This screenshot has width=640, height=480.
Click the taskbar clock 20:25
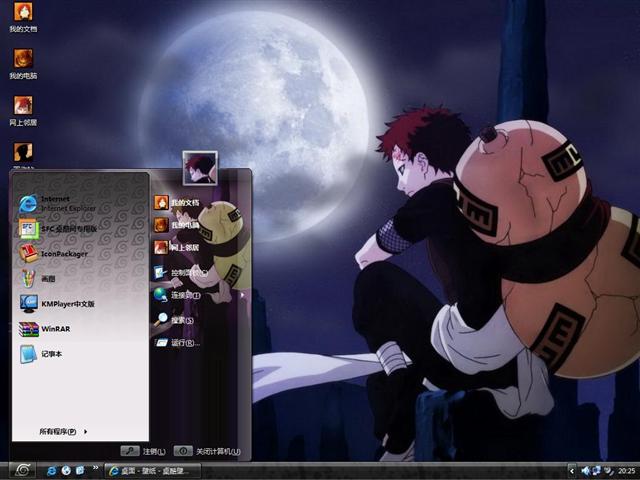(x=626, y=471)
